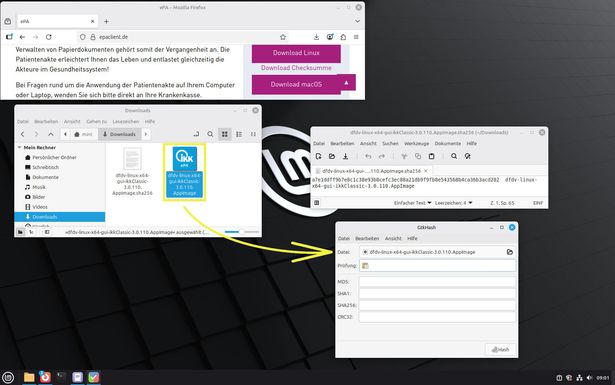
Task: Click the Downloads breadcrumb button
Action: click(x=120, y=134)
